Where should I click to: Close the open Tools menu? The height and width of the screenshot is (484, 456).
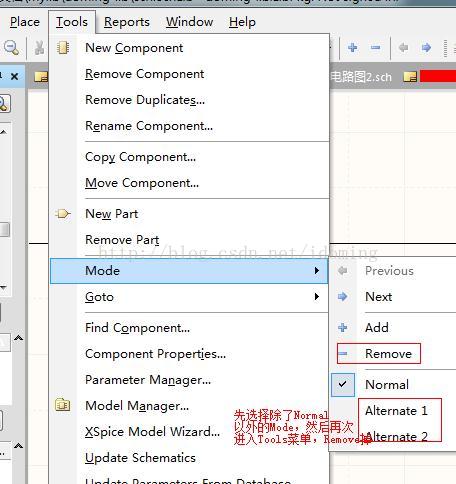click(x=72, y=22)
